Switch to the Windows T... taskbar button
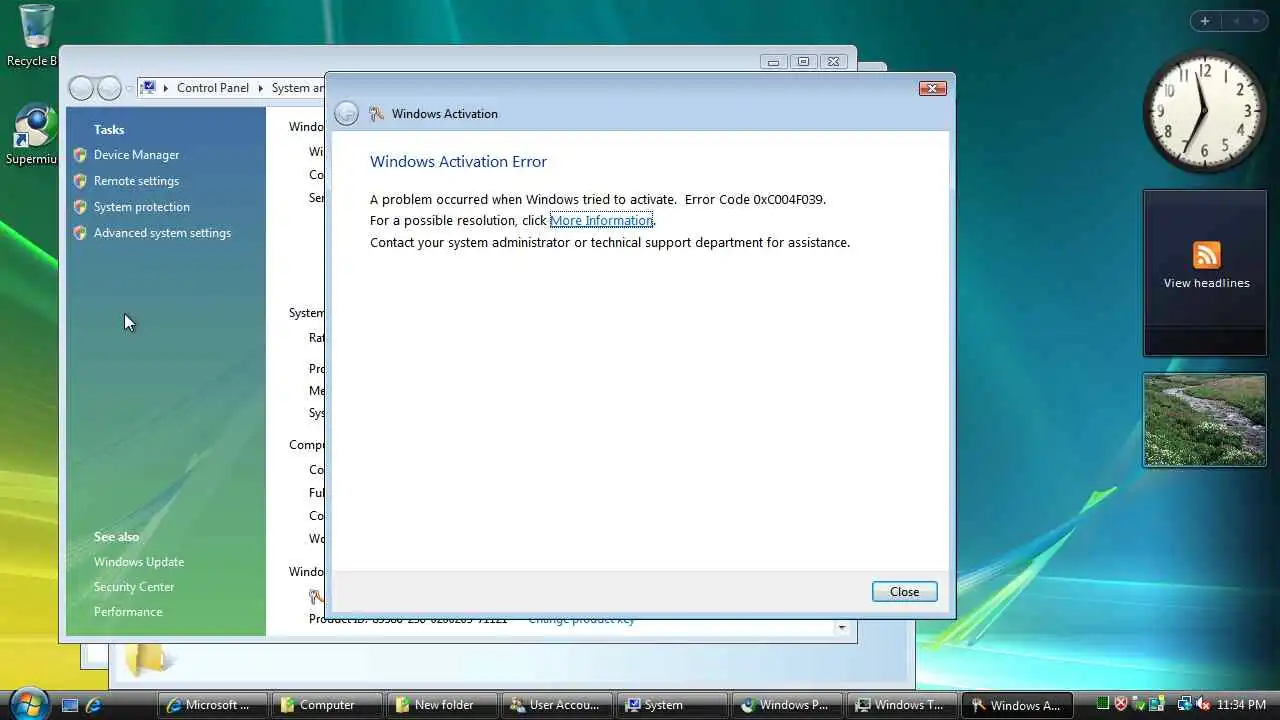The height and width of the screenshot is (720, 1280). coord(902,705)
